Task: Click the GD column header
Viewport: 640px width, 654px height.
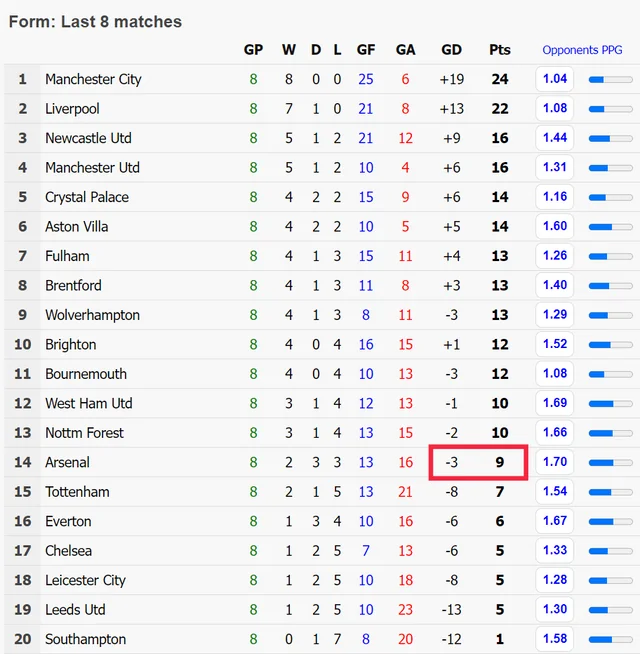Action: 451,50
